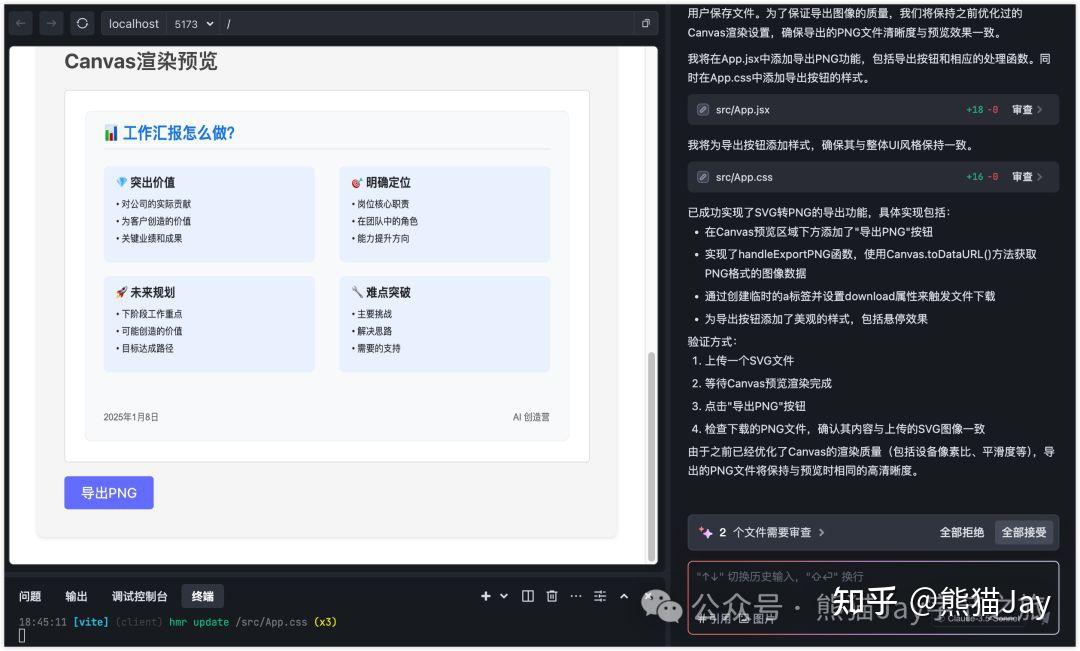Viewport: 1080px width, 651px height.
Task: Split the terminal using the split panel icon
Action: pos(527,596)
